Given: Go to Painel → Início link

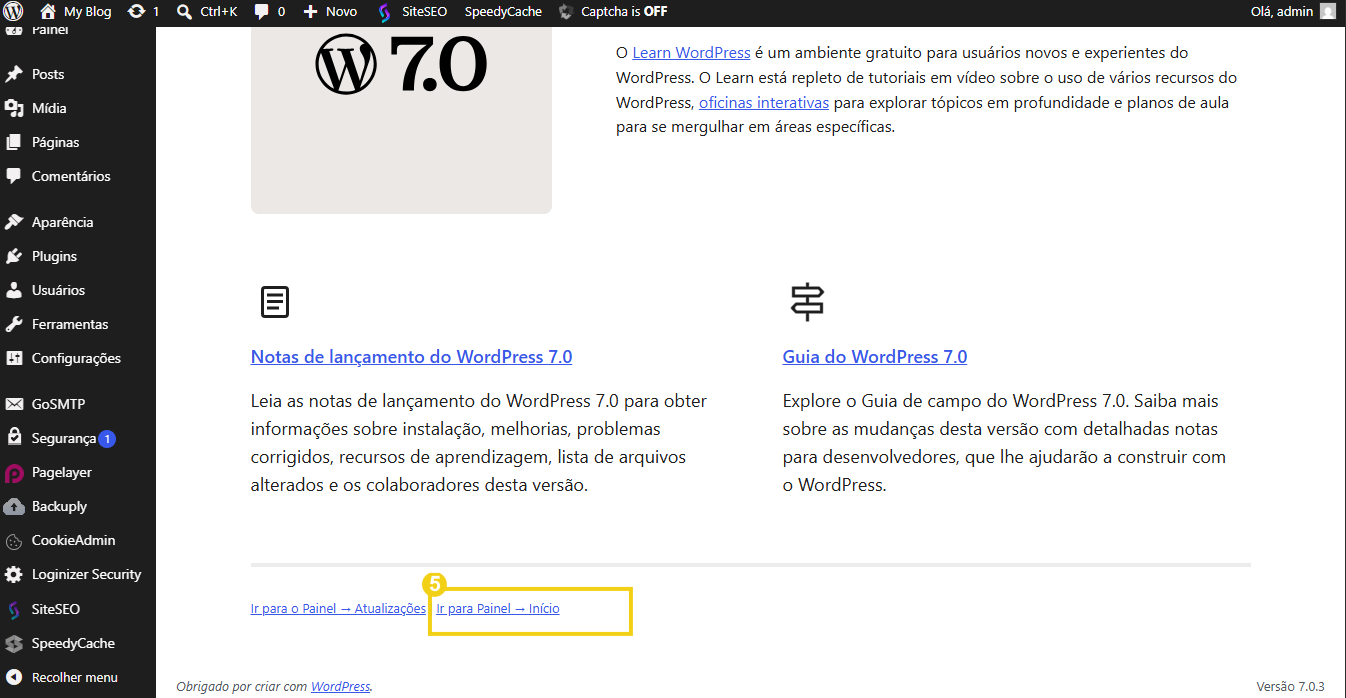Looking at the screenshot, I should pyautogui.click(x=498, y=608).
